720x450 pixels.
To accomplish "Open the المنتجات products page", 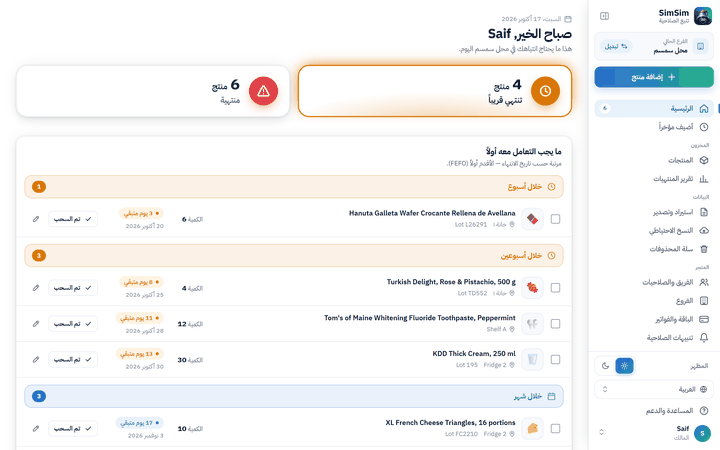I will click(654, 160).
